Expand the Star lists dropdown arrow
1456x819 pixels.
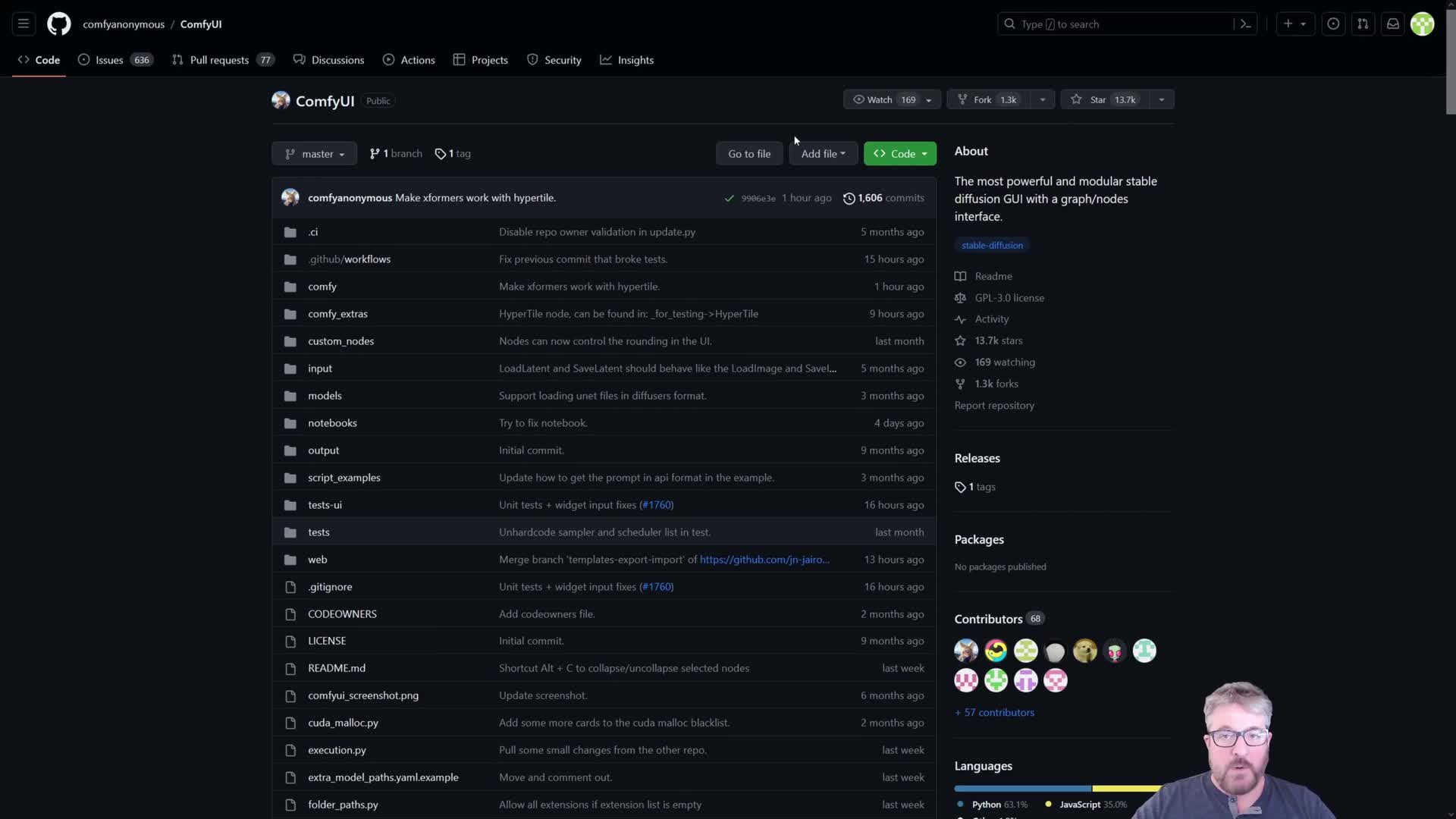[x=1162, y=99]
